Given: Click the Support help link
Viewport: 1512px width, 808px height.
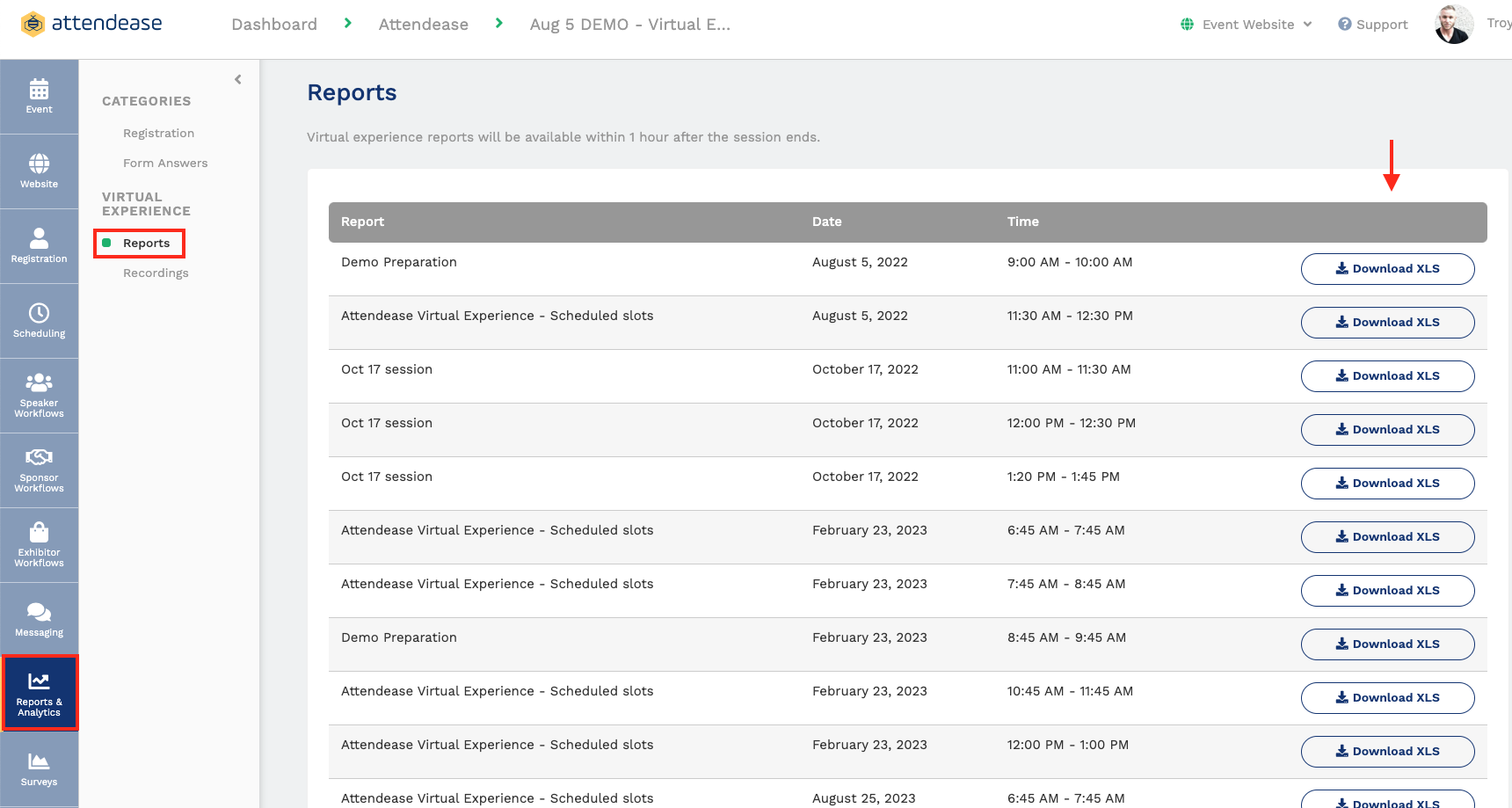Looking at the screenshot, I should point(1372,24).
